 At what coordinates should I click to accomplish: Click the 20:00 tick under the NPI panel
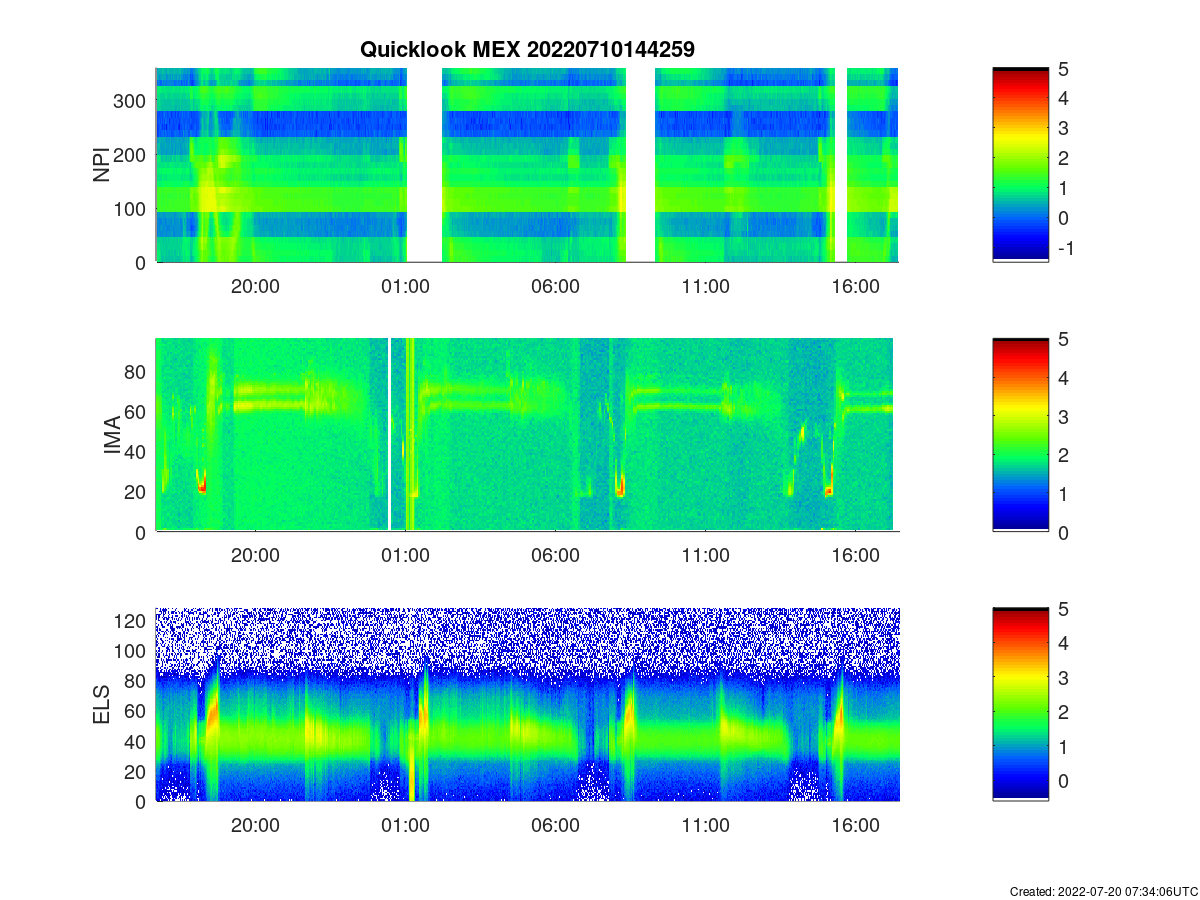point(255,286)
